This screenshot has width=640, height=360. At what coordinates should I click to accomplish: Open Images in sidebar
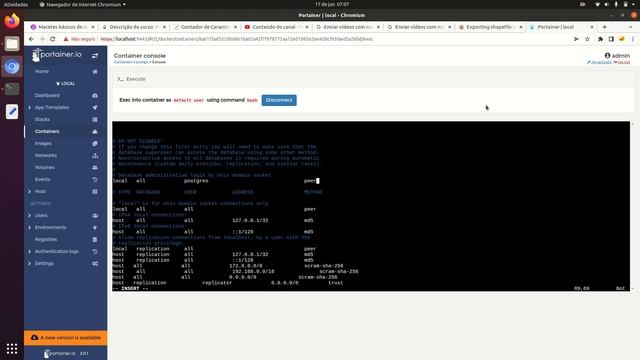(43, 144)
